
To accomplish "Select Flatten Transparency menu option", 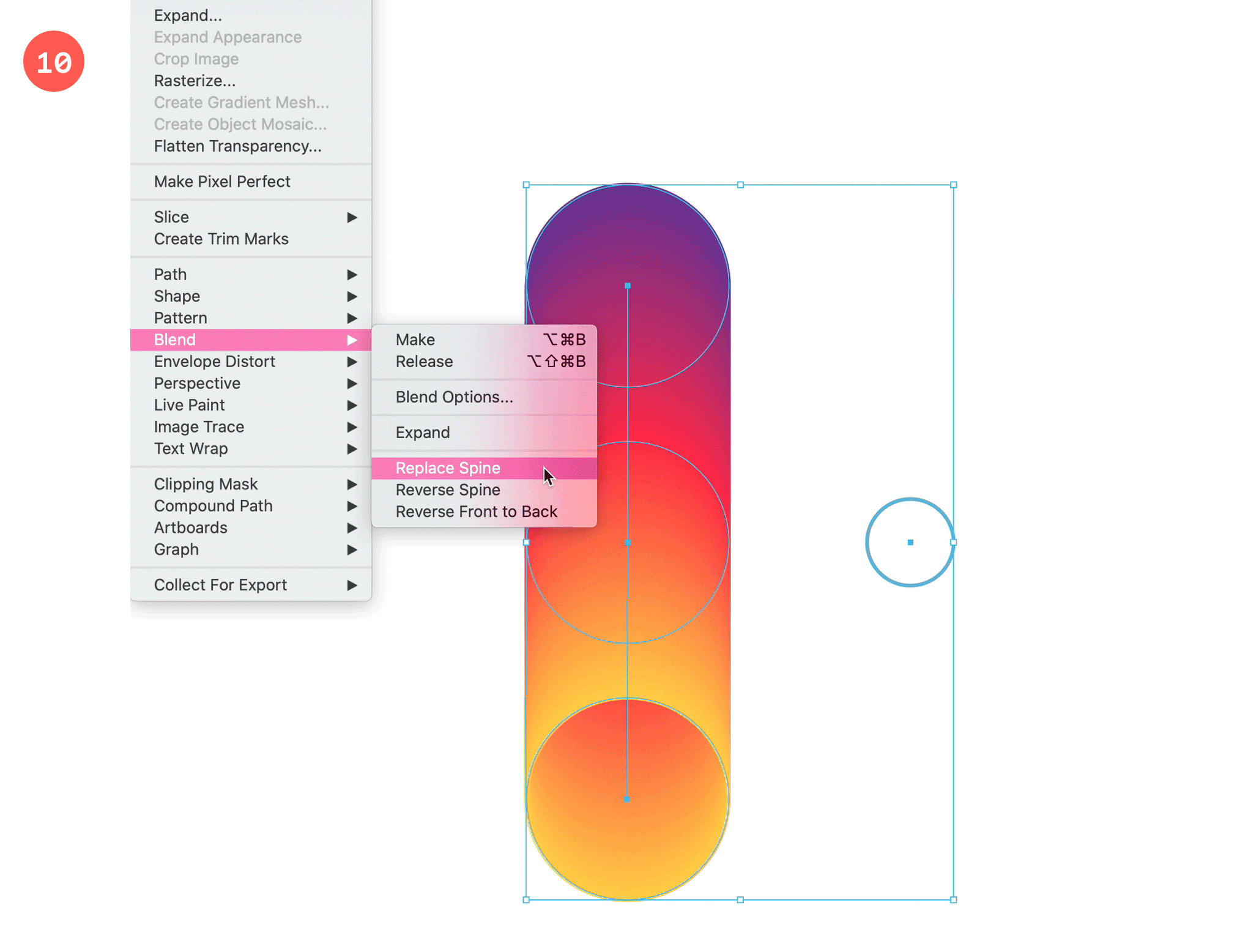I will click(x=237, y=145).
